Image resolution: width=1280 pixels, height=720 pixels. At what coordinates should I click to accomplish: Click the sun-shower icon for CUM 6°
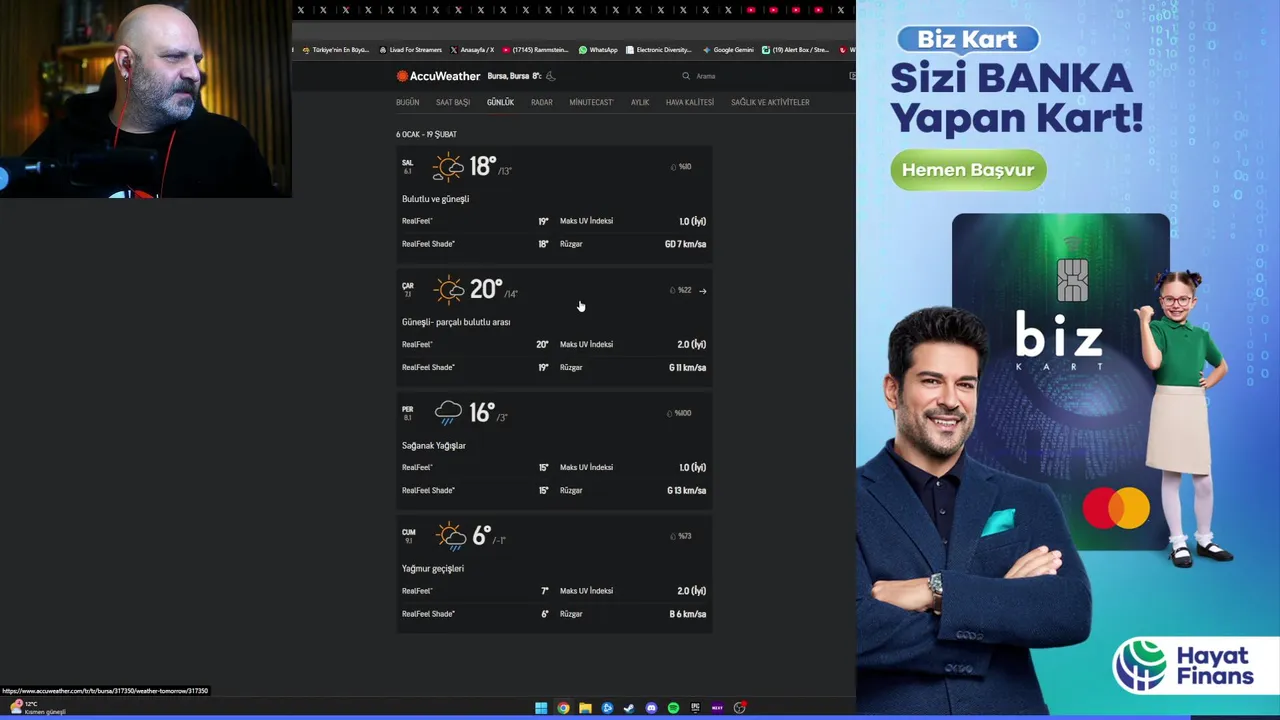coord(451,537)
